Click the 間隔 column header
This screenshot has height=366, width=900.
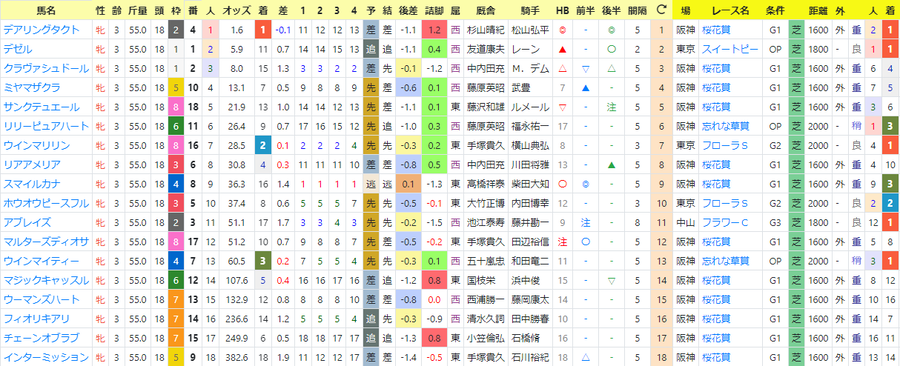pyautogui.click(x=637, y=10)
